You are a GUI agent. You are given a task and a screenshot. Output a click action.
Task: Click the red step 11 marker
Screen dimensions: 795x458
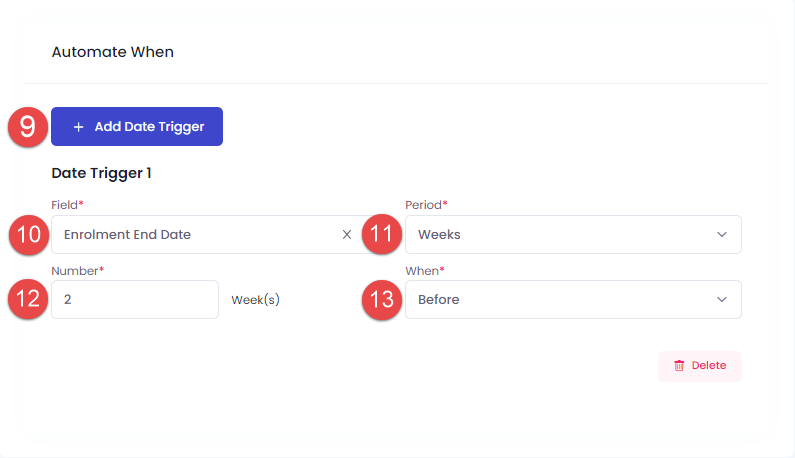[382, 234]
